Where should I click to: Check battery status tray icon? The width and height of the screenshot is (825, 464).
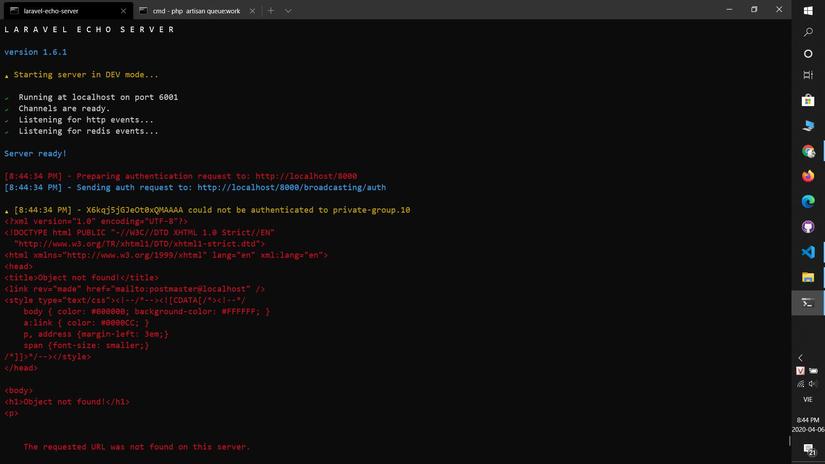click(x=813, y=371)
